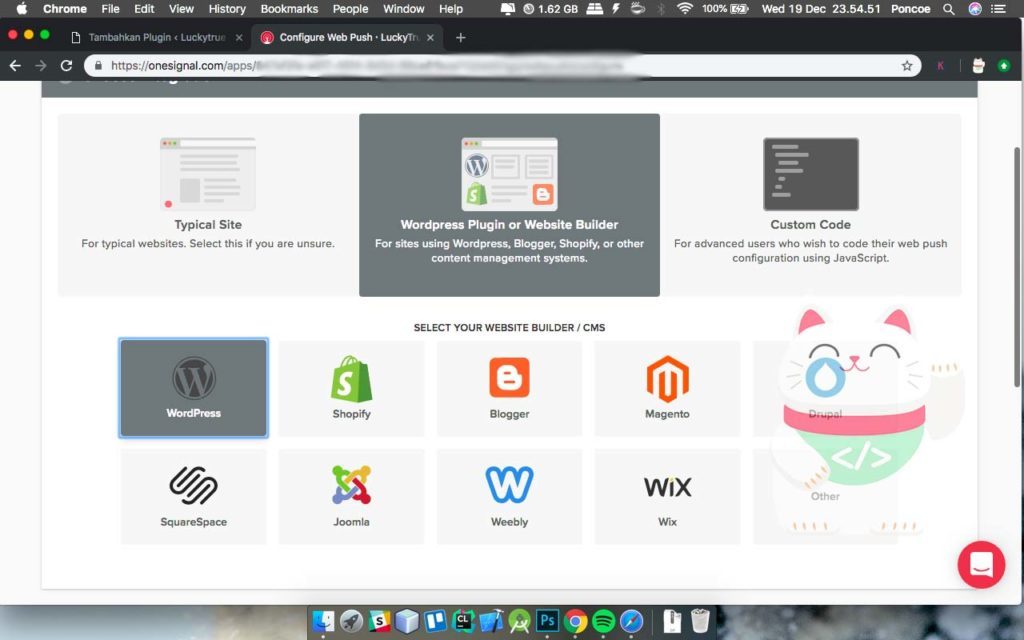Reload the OneSignal page

click(x=66, y=65)
